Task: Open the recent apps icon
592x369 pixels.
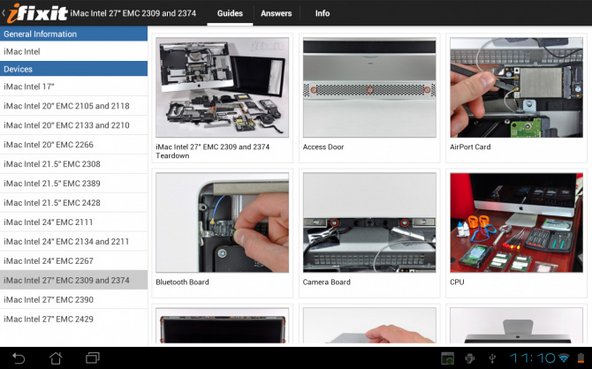Action: coord(92,358)
